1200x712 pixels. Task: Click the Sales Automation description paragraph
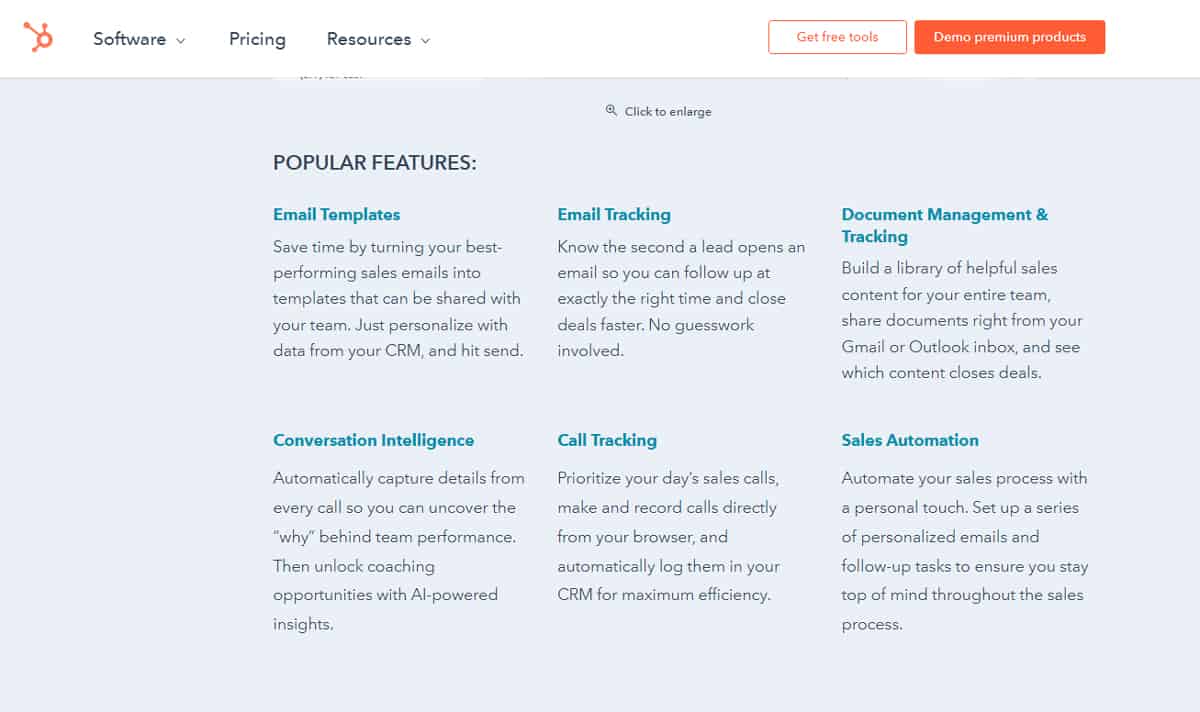[x=964, y=551]
